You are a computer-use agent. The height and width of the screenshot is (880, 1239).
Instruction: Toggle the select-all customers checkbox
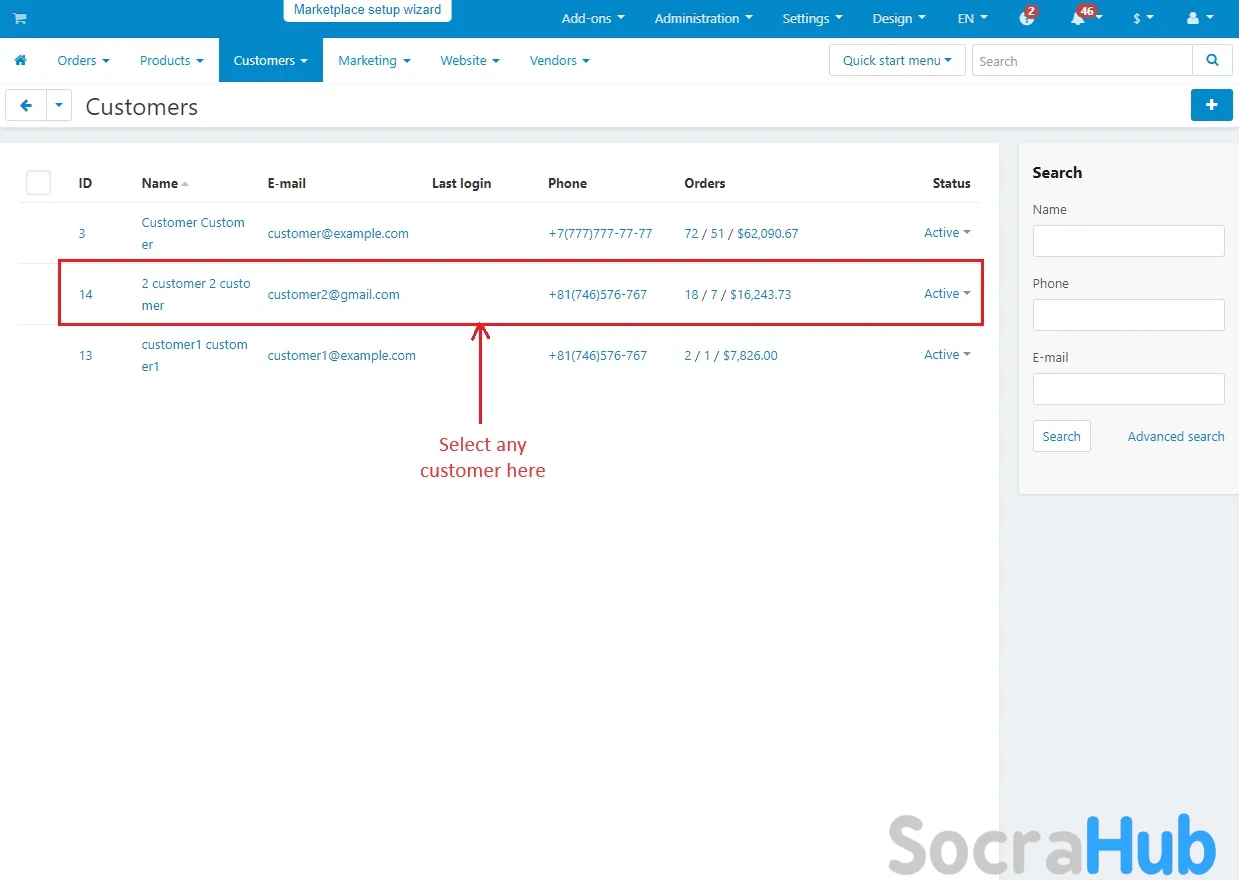[x=38, y=182]
